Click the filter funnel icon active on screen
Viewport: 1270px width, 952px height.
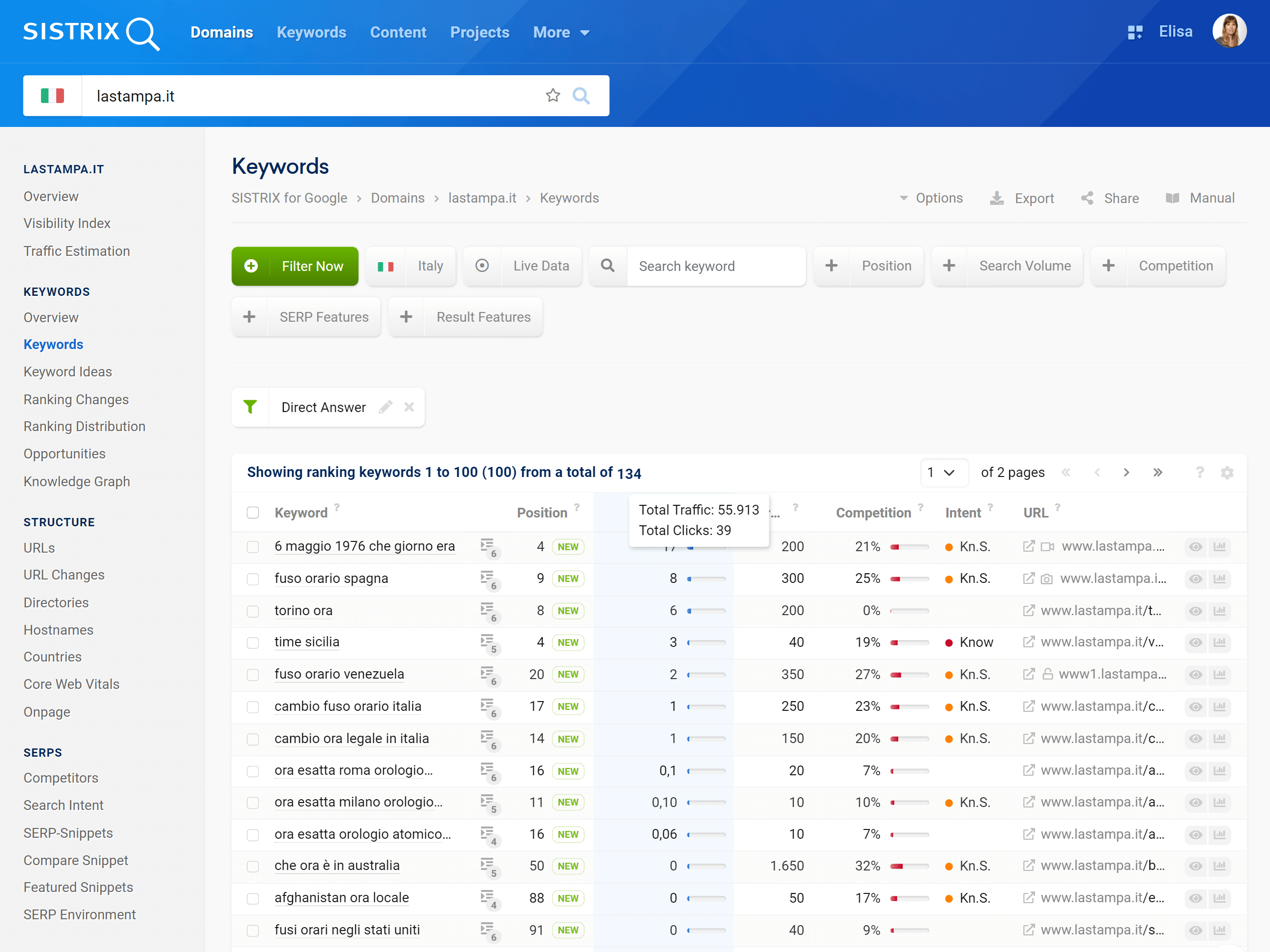tap(250, 407)
